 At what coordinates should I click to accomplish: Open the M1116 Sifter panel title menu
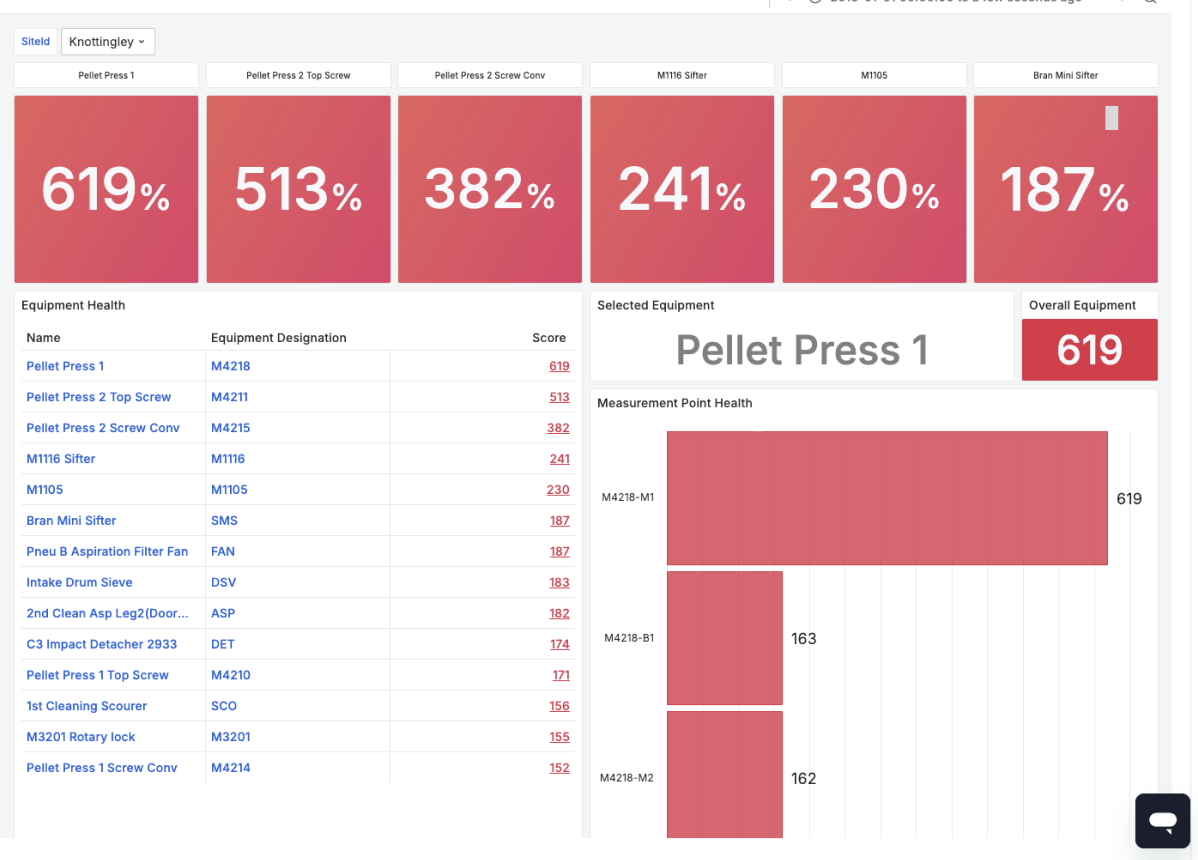(x=682, y=75)
